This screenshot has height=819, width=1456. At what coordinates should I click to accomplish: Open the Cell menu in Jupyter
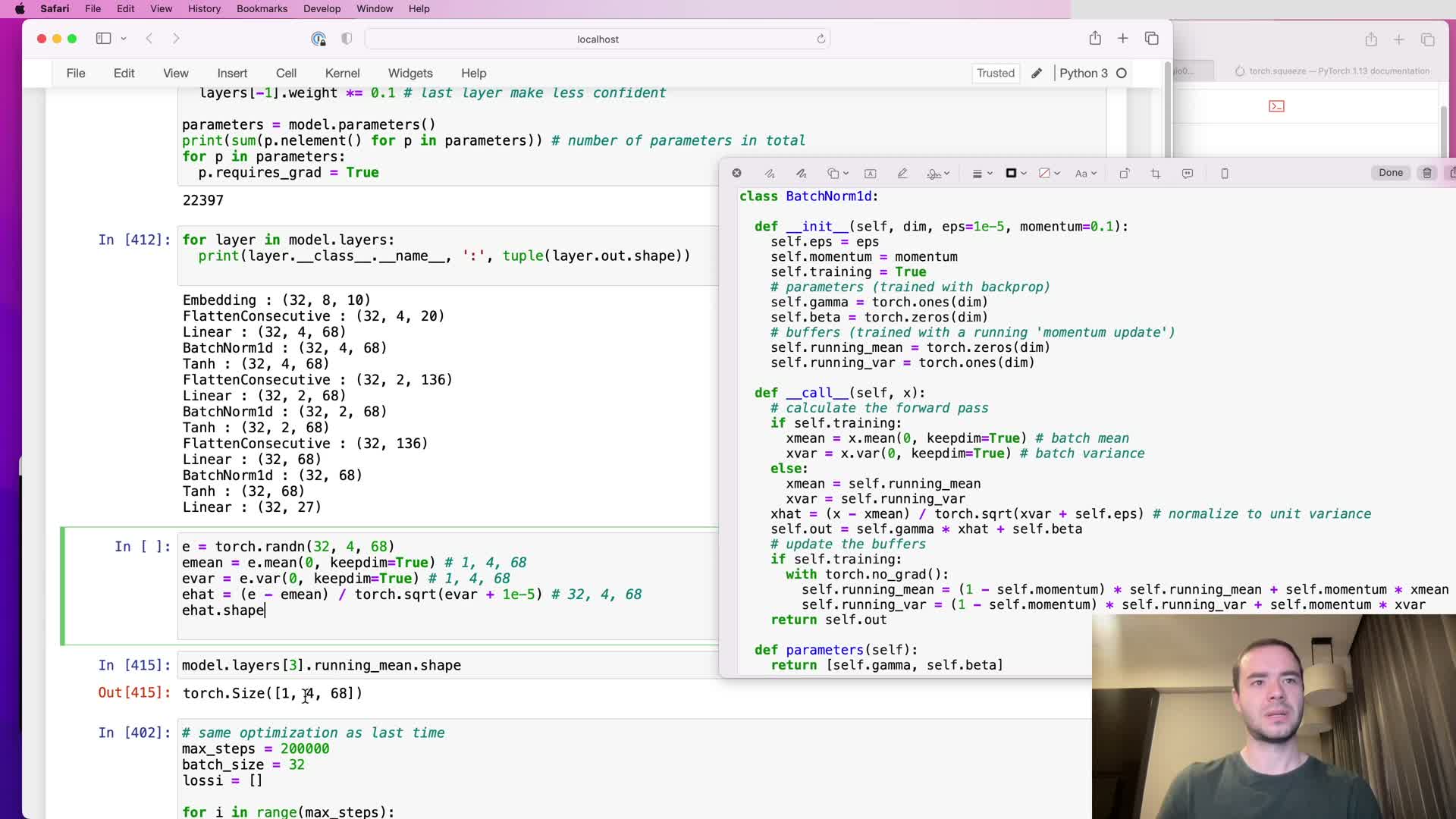(x=286, y=73)
